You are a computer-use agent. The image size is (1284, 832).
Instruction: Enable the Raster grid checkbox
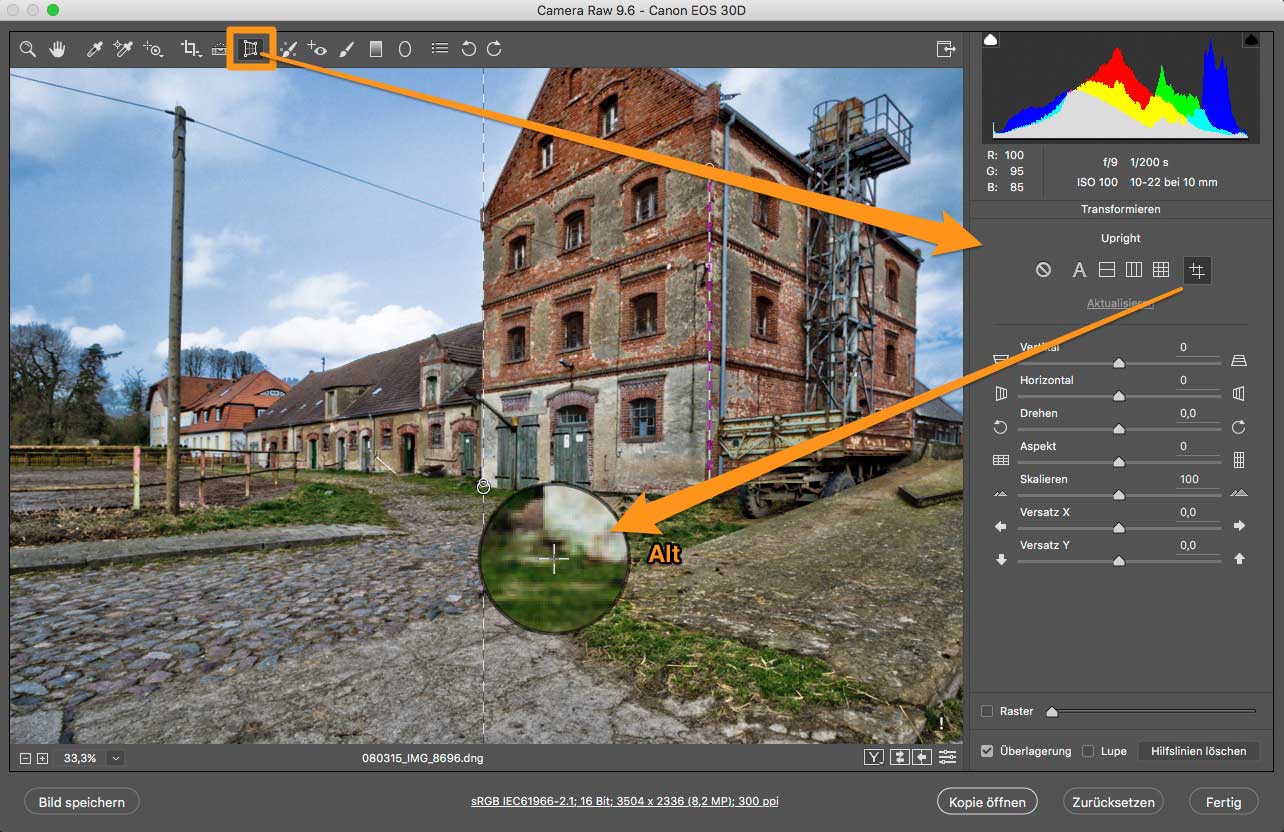click(x=987, y=711)
